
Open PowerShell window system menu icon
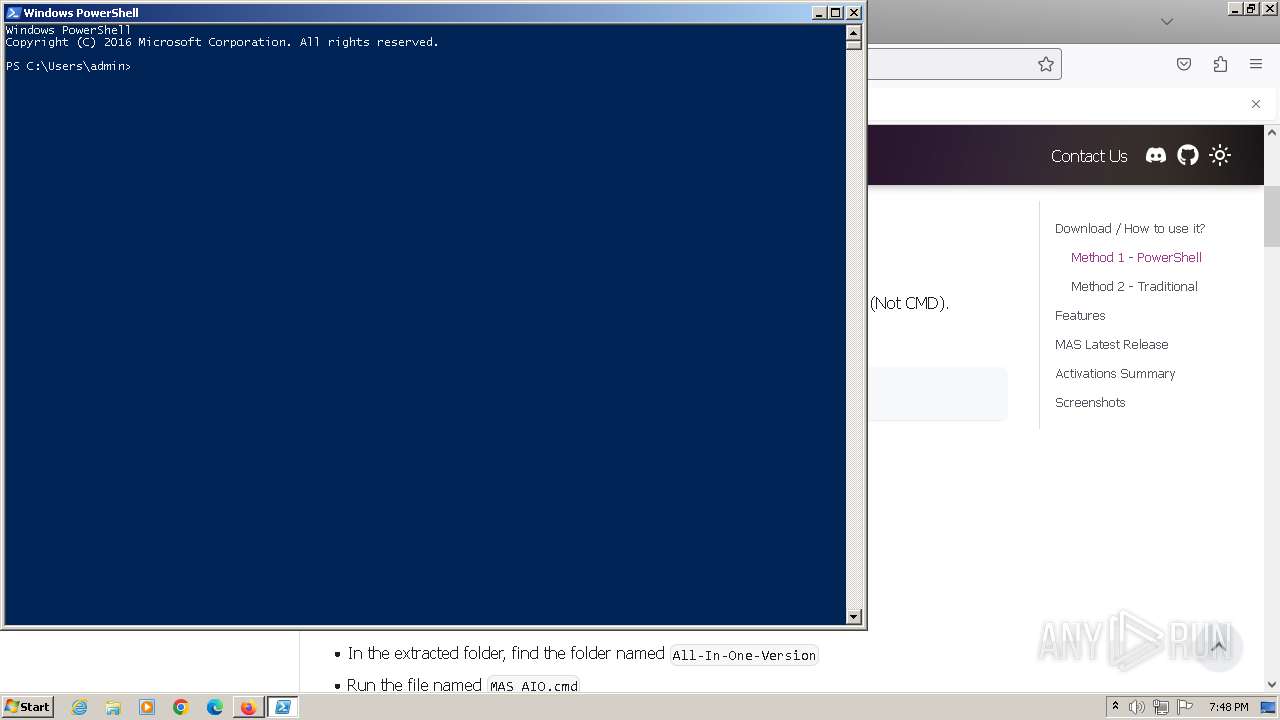13,13
